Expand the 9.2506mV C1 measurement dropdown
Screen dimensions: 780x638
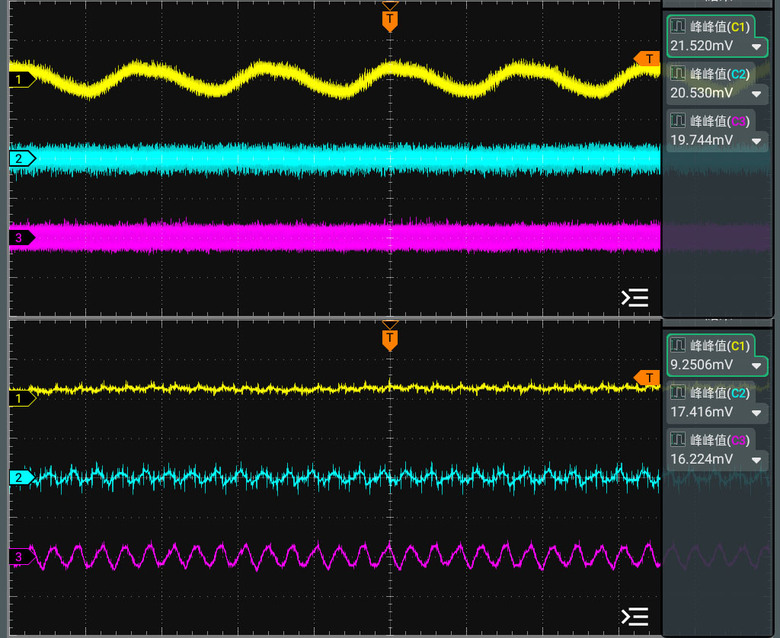tap(756, 365)
